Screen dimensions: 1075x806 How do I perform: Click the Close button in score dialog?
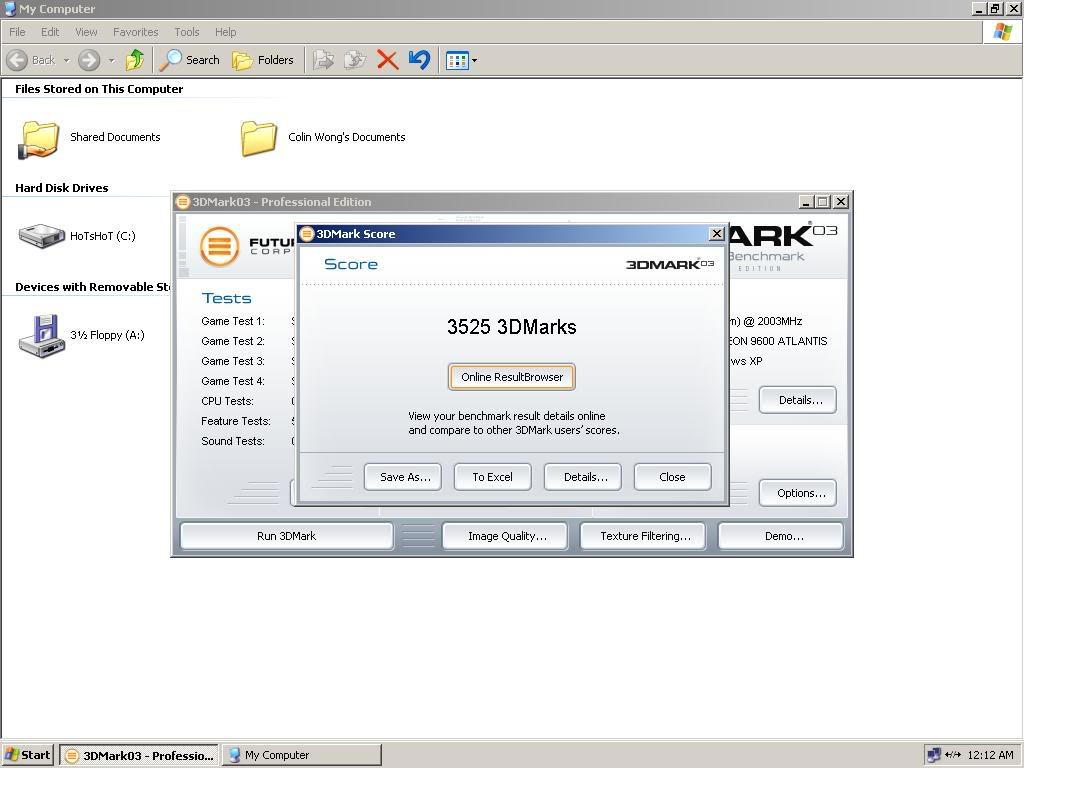[x=673, y=477]
